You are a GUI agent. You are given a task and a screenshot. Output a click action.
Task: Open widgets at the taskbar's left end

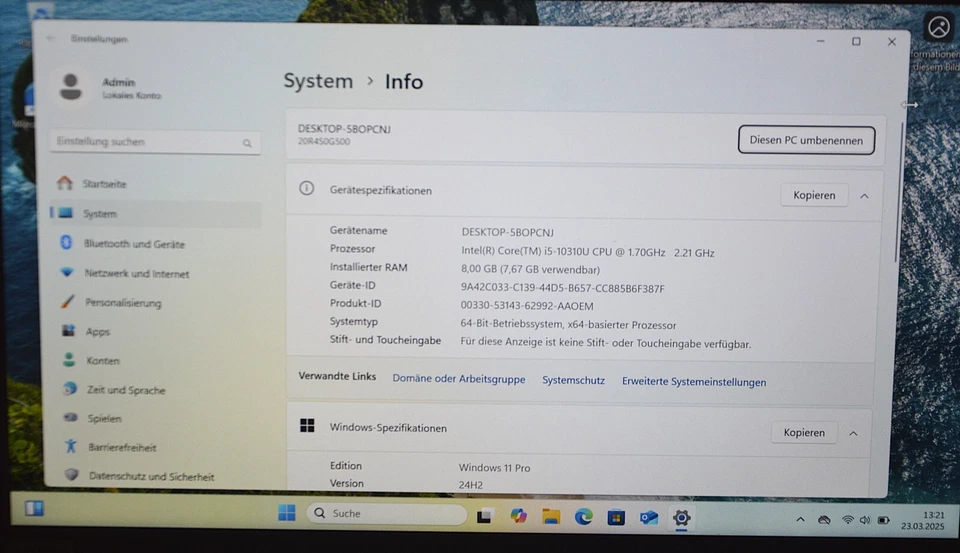[x=34, y=508]
